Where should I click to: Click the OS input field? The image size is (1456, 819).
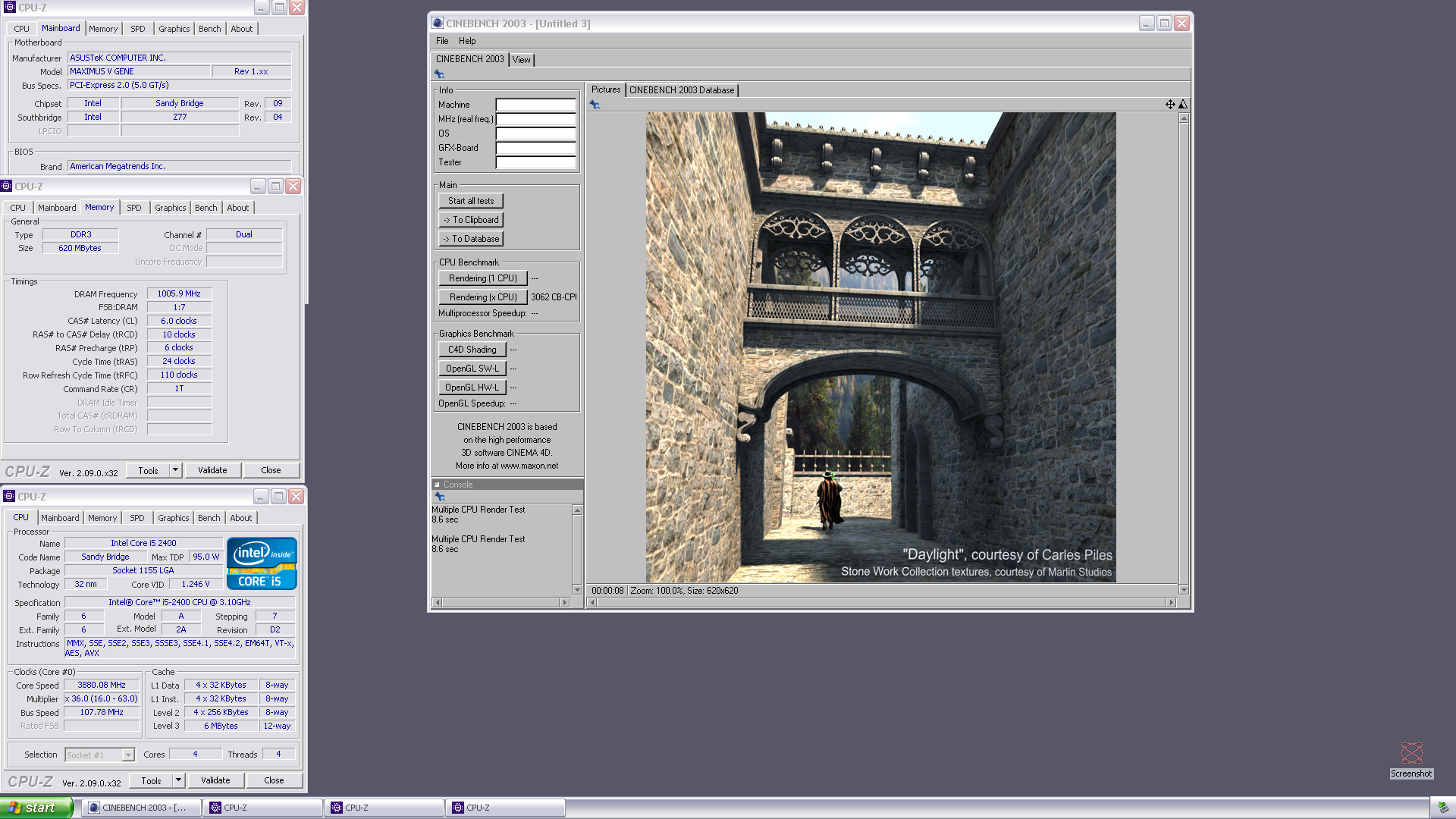tap(536, 133)
